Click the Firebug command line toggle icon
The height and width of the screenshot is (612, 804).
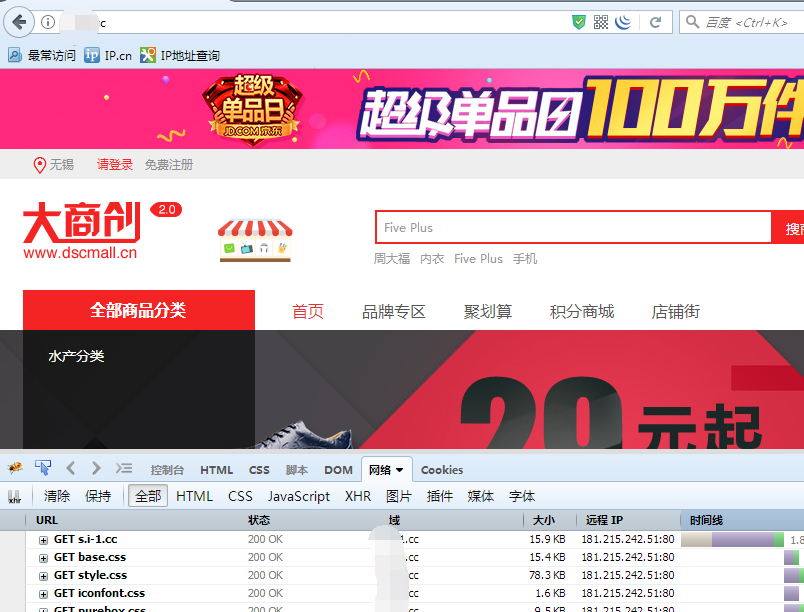124,468
